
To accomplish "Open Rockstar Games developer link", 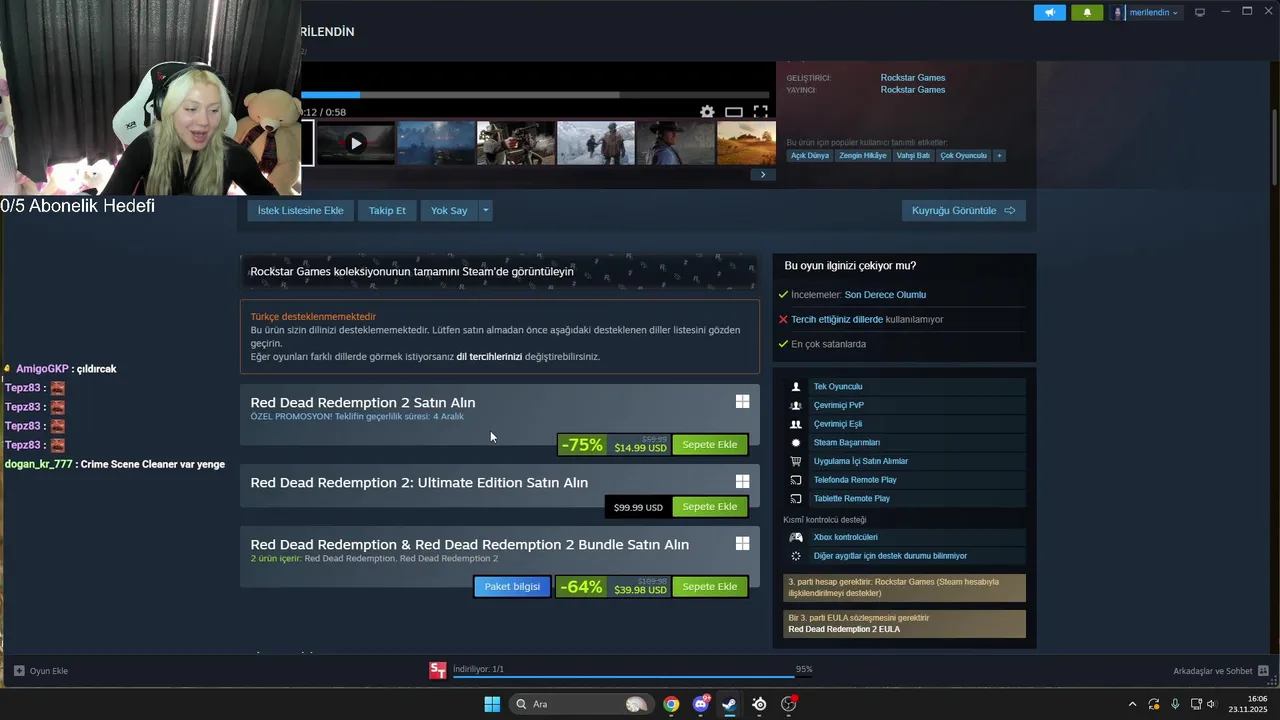I will (x=912, y=78).
